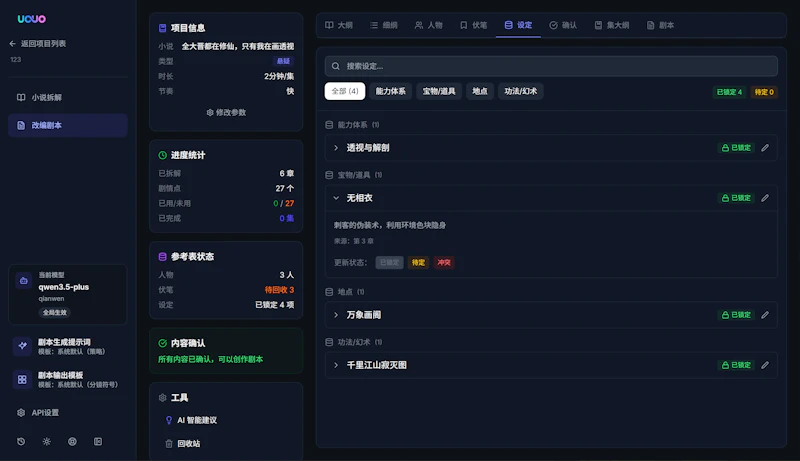Edit 透视与解剖 with pencil icon
The width and height of the screenshot is (800, 461).
point(765,148)
